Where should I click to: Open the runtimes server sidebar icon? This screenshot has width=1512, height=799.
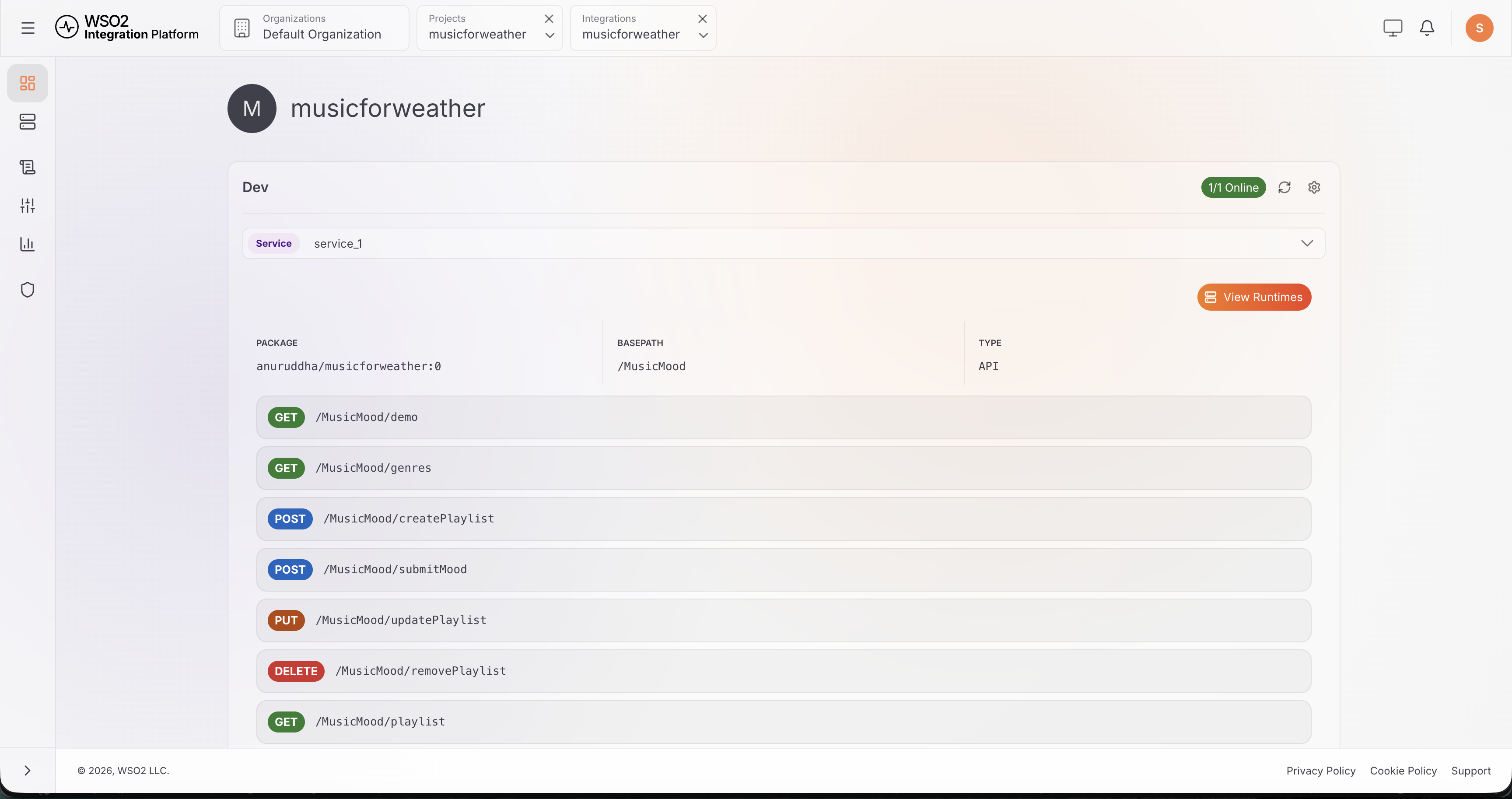[x=28, y=122]
